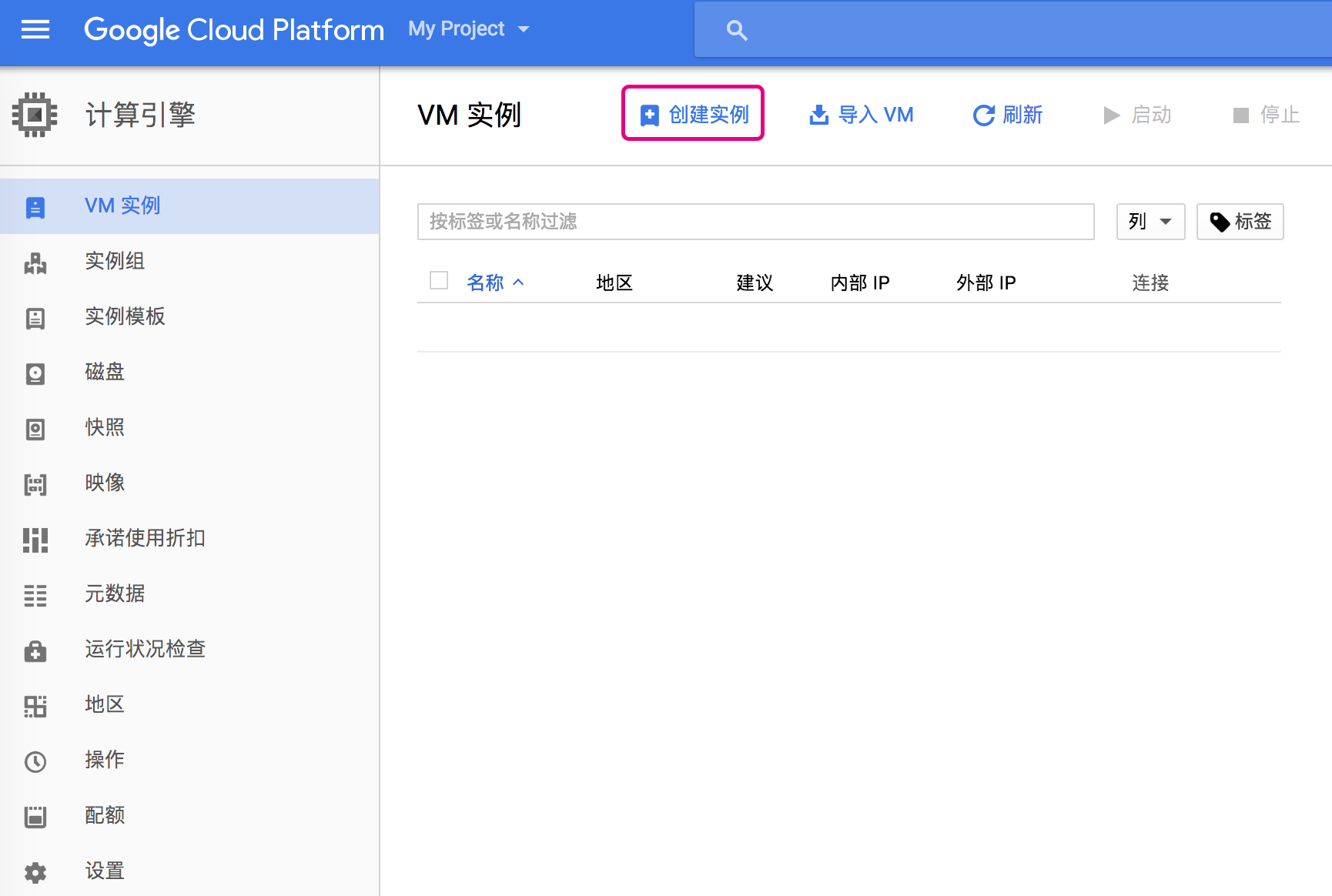Click the 运行状况检查 health check icon
Viewport: 1332px width, 896px height.
[35, 651]
